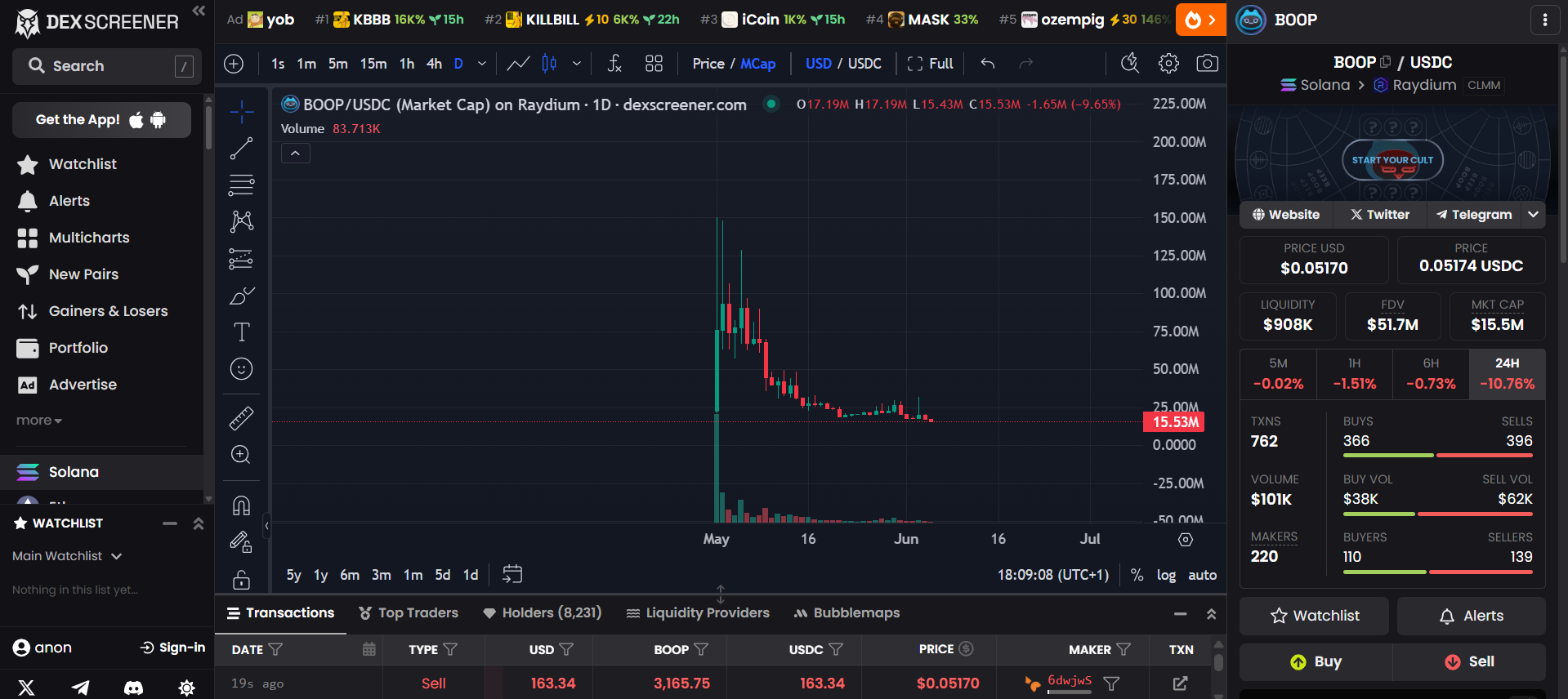The image size is (1568, 699).
Task: Open the forecasting and measurement tools
Action: [241, 259]
